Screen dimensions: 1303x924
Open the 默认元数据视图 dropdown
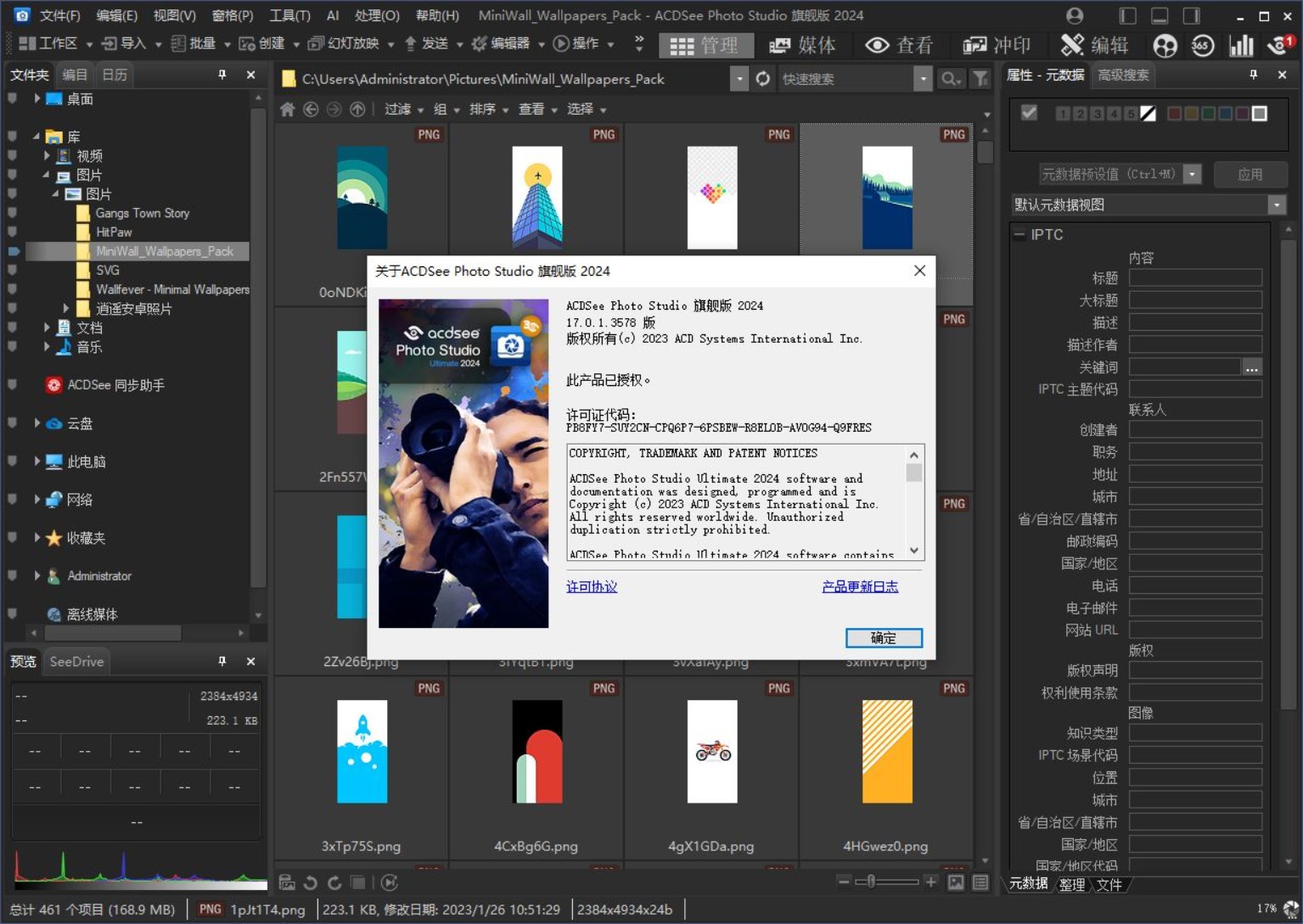point(1276,204)
